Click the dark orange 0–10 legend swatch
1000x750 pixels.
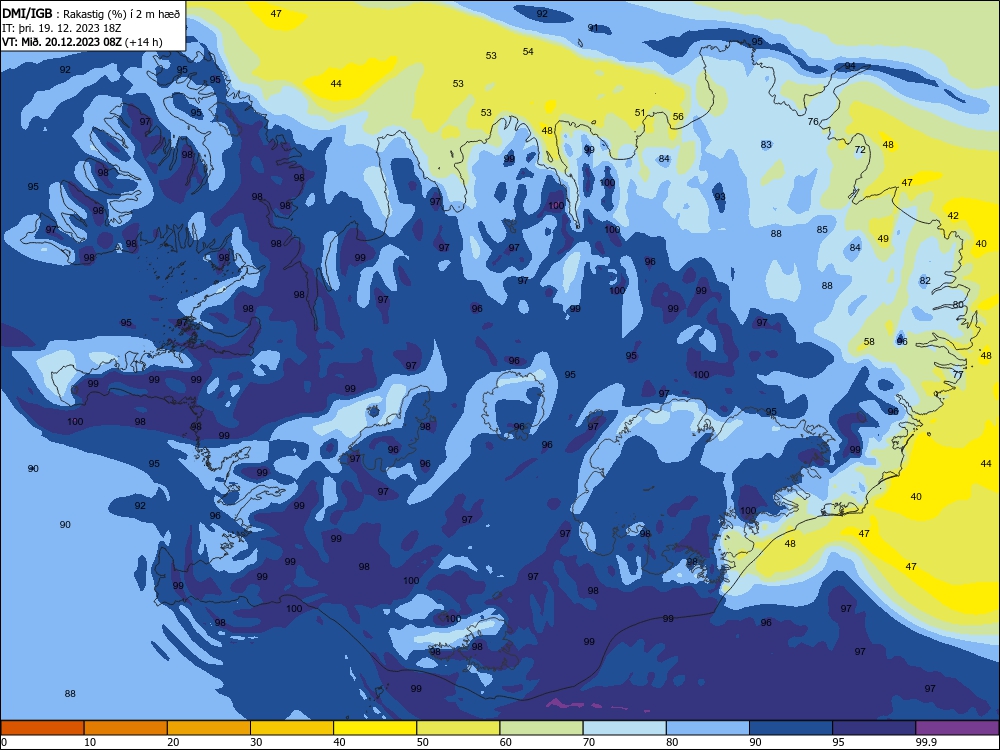(x=42, y=728)
